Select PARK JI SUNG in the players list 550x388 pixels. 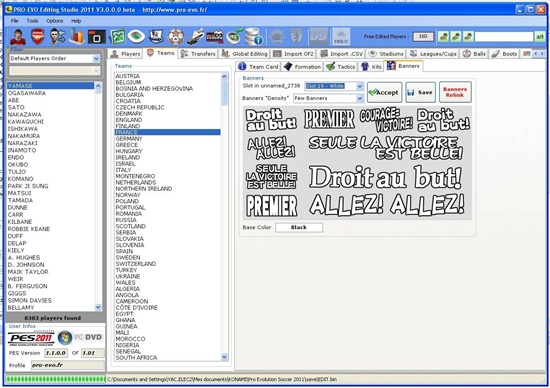[51, 186]
